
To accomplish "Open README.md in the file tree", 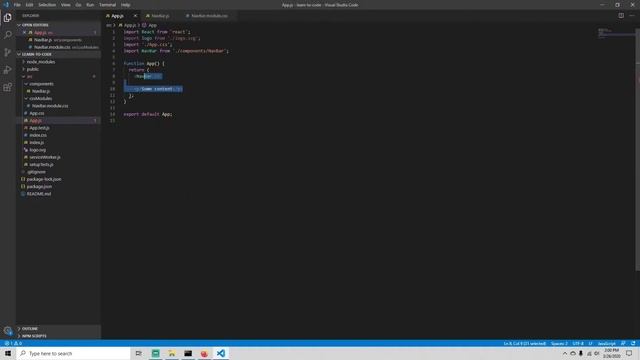I will coord(39,194).
